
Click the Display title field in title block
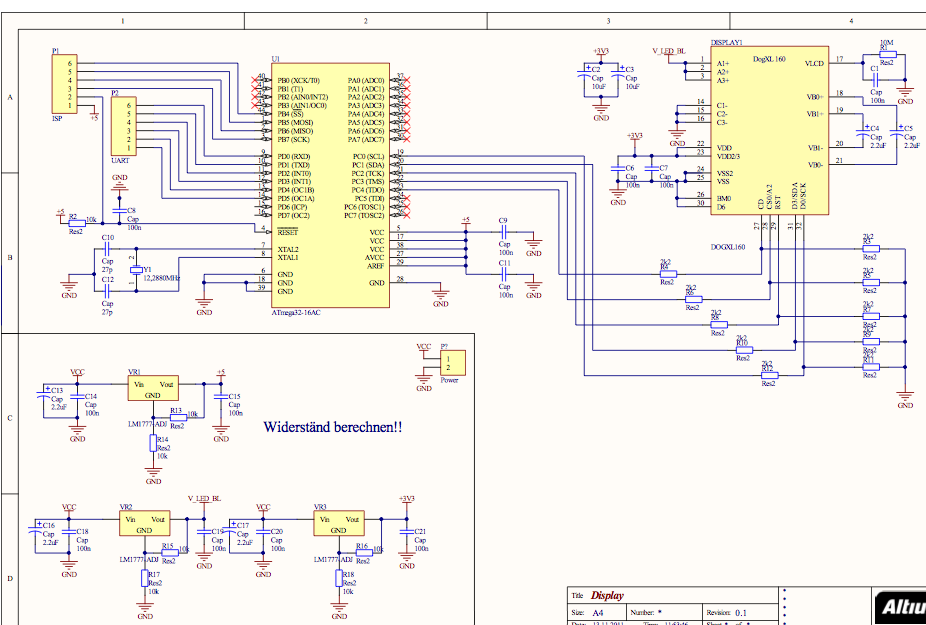coord(607,595)
